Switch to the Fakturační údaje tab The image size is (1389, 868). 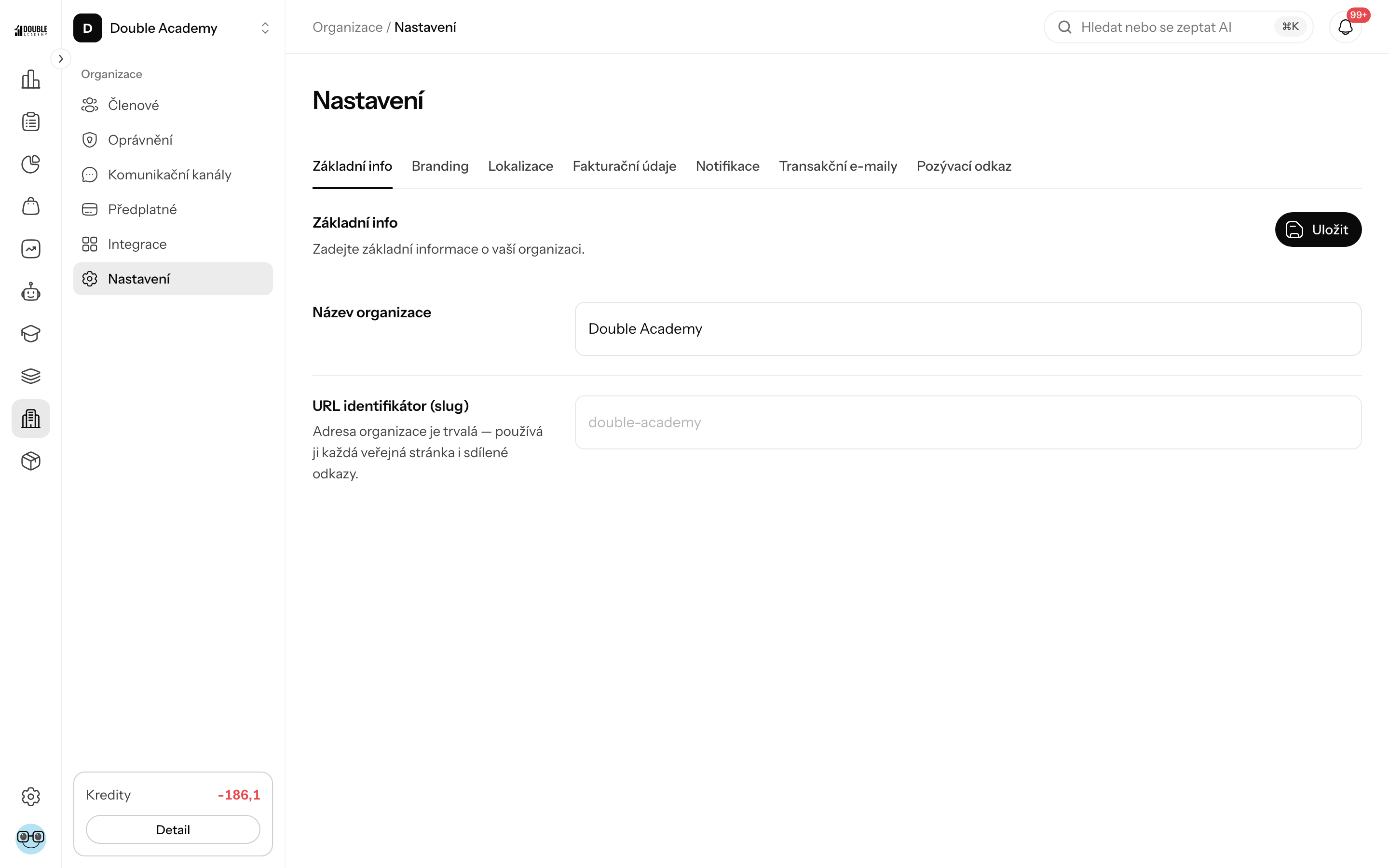click(624, 166)
